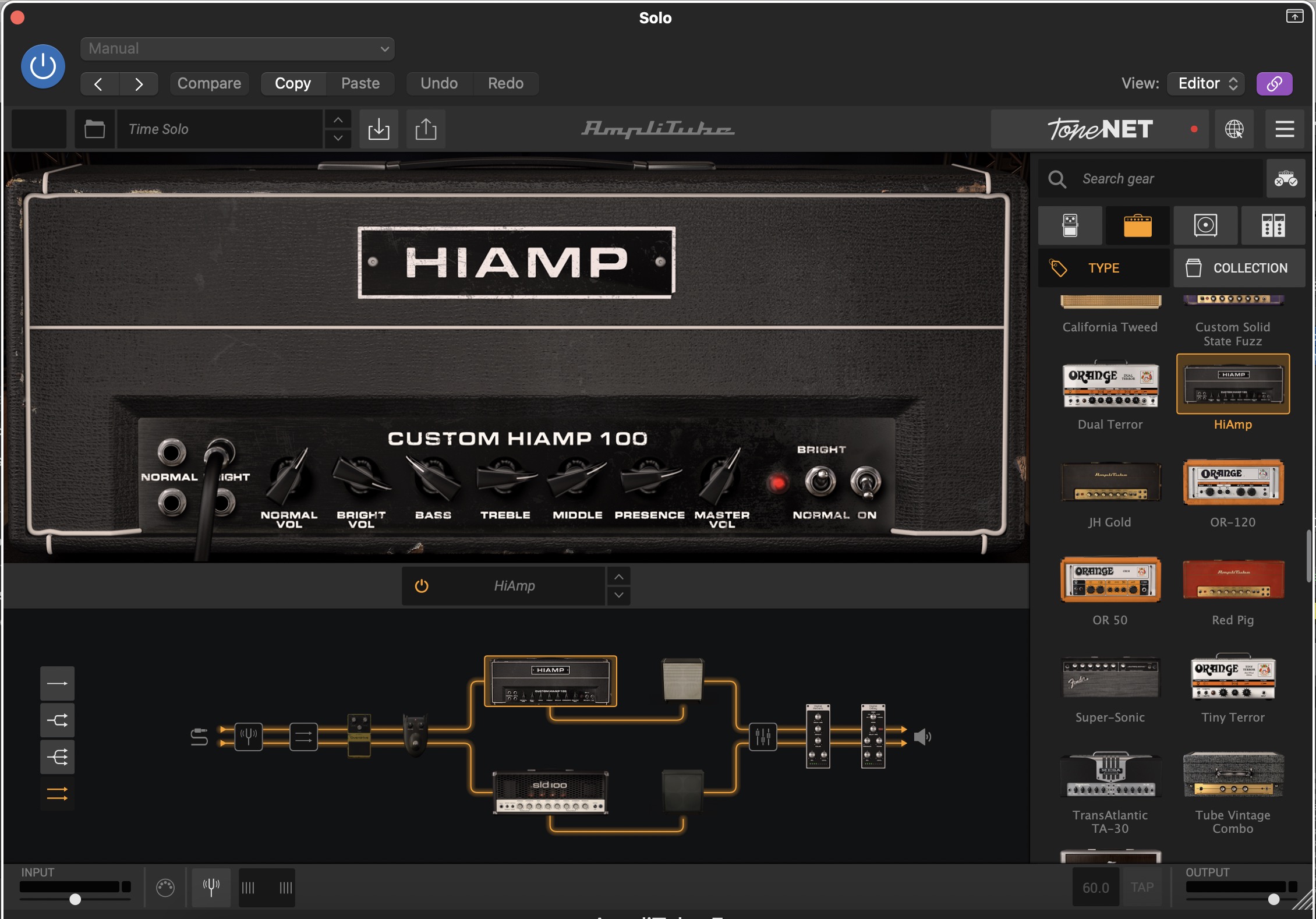The width and height of the screenshot is (1316, 919).
Task: Toggle the owned gear filter icon
Action: (1286, 179)
